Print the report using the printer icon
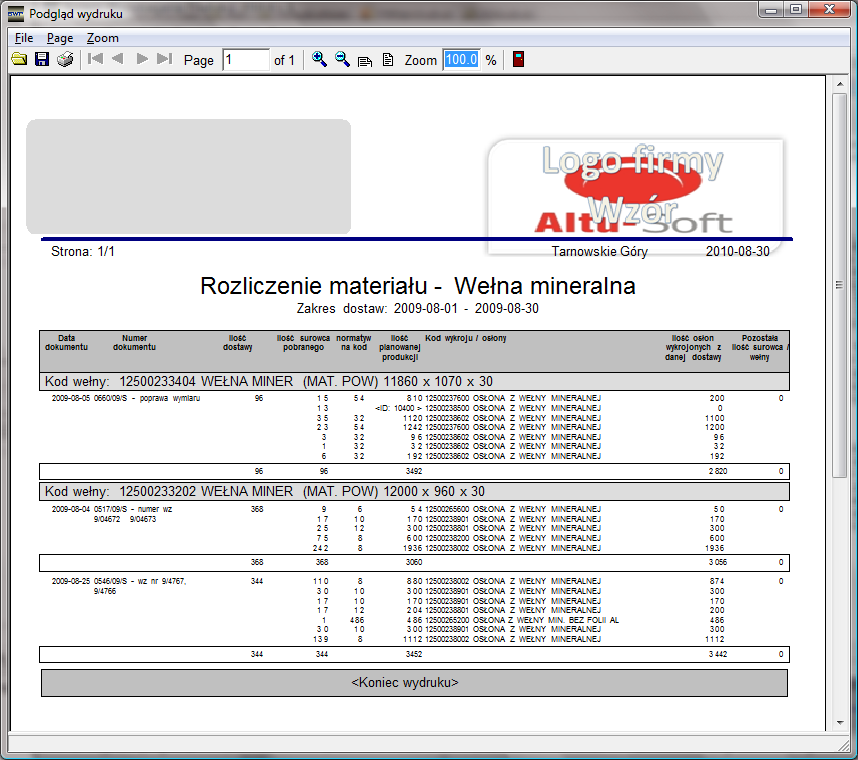 (65, 60)
